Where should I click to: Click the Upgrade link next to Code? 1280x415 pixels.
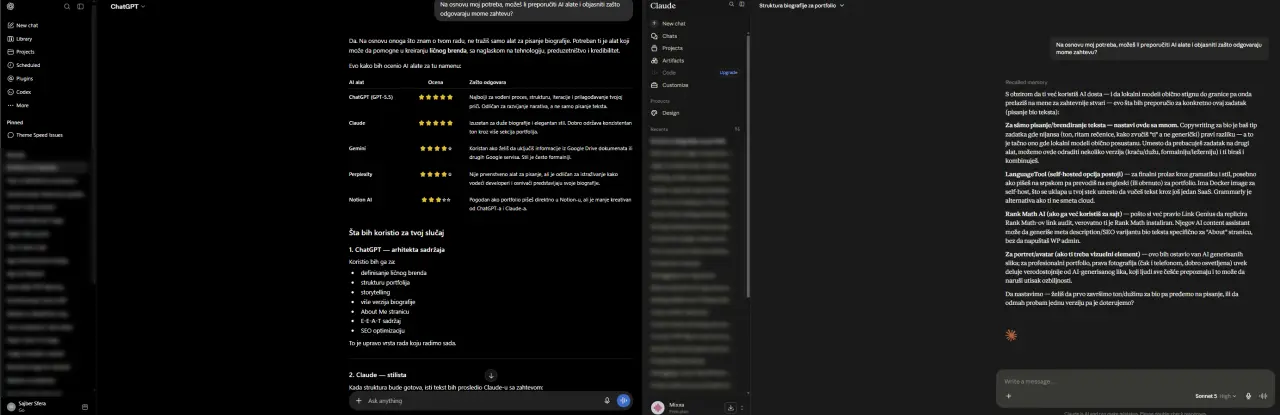point(728,72)
